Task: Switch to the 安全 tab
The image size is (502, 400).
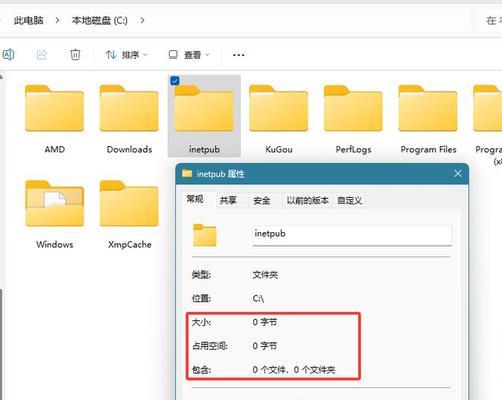Action: [262, 200]
